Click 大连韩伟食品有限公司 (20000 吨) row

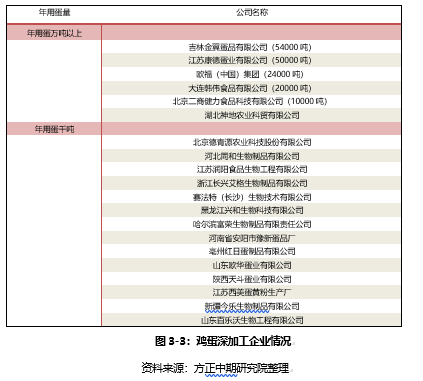tap(251, 88)
